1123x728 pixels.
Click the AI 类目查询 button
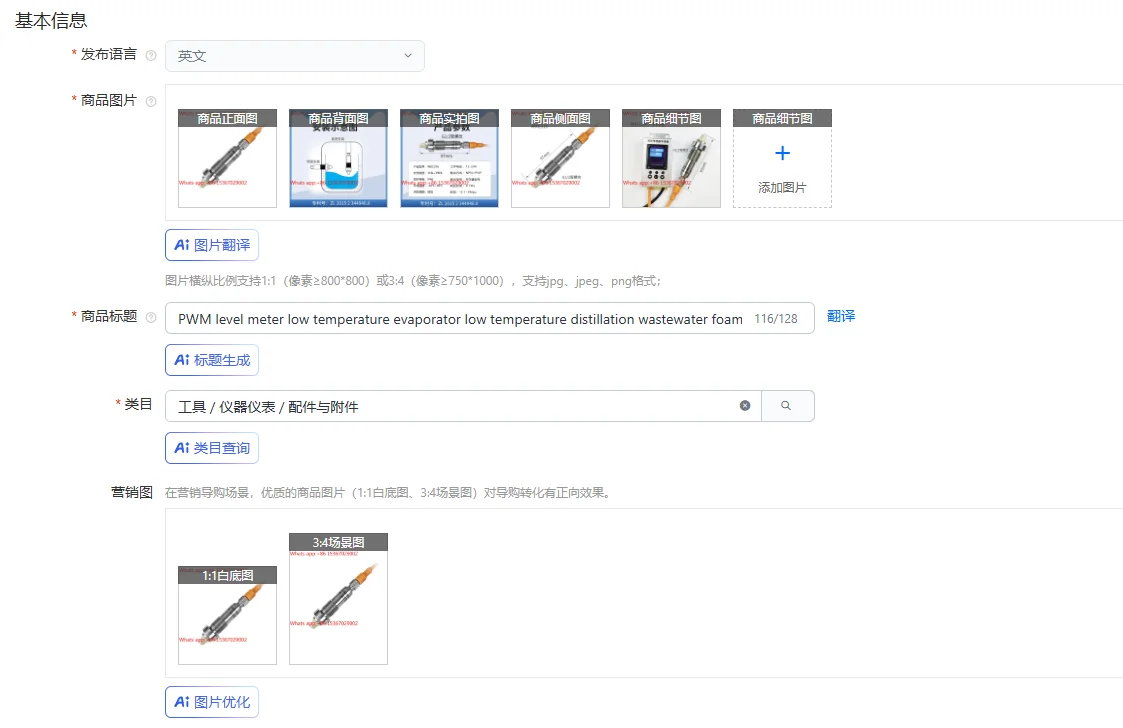pyautogui.click(x=212, y=448)
